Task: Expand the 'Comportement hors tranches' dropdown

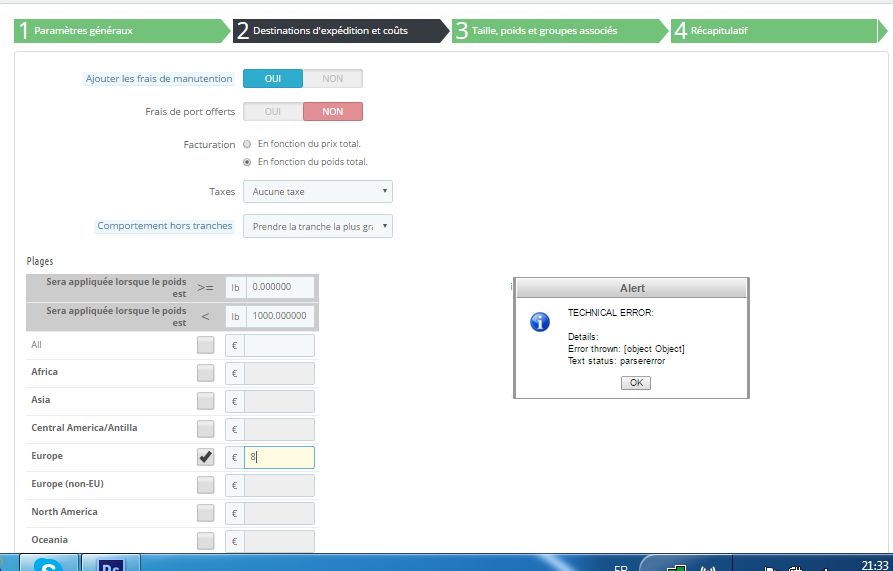Action: [x=318, y=227]
